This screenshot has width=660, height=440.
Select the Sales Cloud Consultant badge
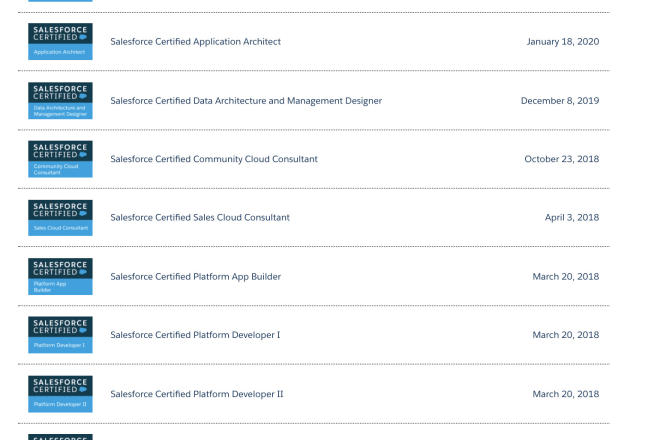tap(60, 218)
